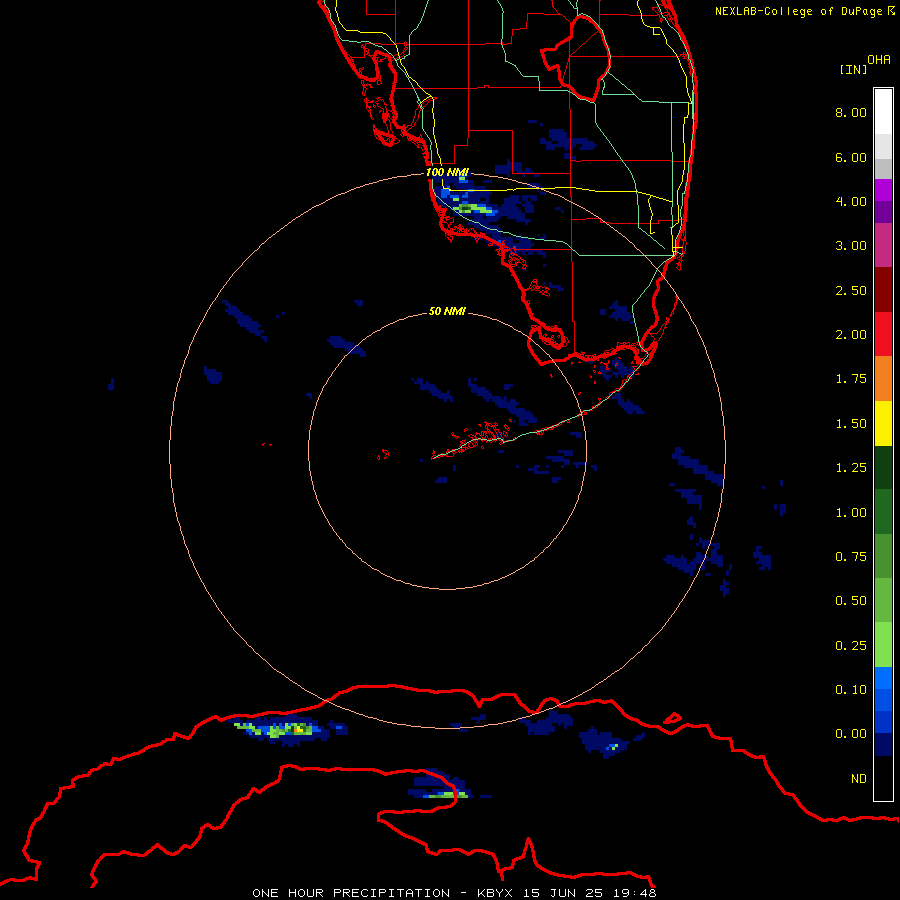The image size is (900, 900).
Task: Pick the dark red 2.50 legend swatch
Action: click(x=883, y=290)
